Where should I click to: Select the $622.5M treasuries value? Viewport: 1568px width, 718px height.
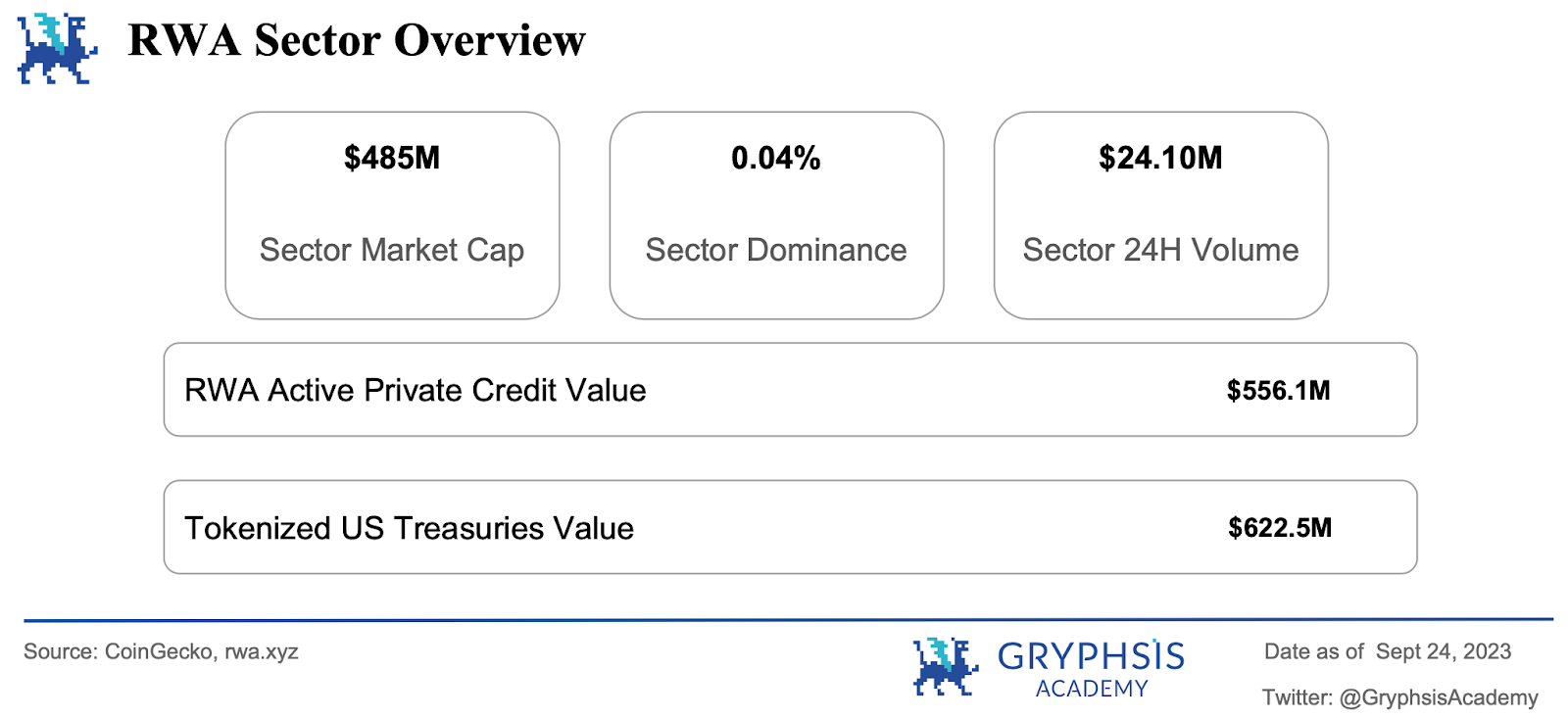click(1280, 528)
